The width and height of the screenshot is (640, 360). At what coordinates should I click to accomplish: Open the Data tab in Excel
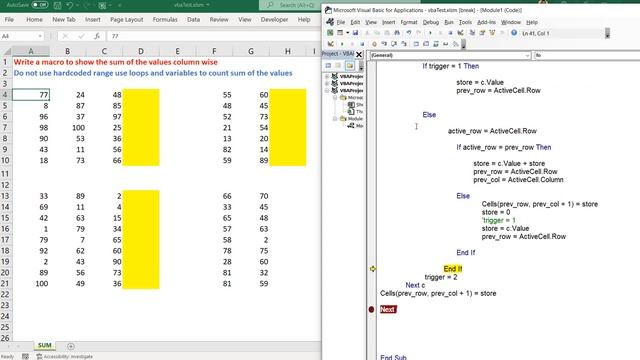(x=193, y=19)
